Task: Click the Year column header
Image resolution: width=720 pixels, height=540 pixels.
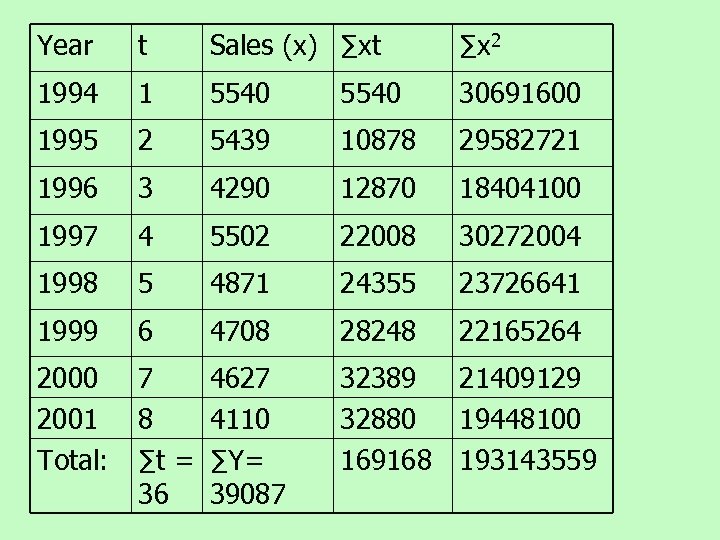Action: [x=65, y=46]
